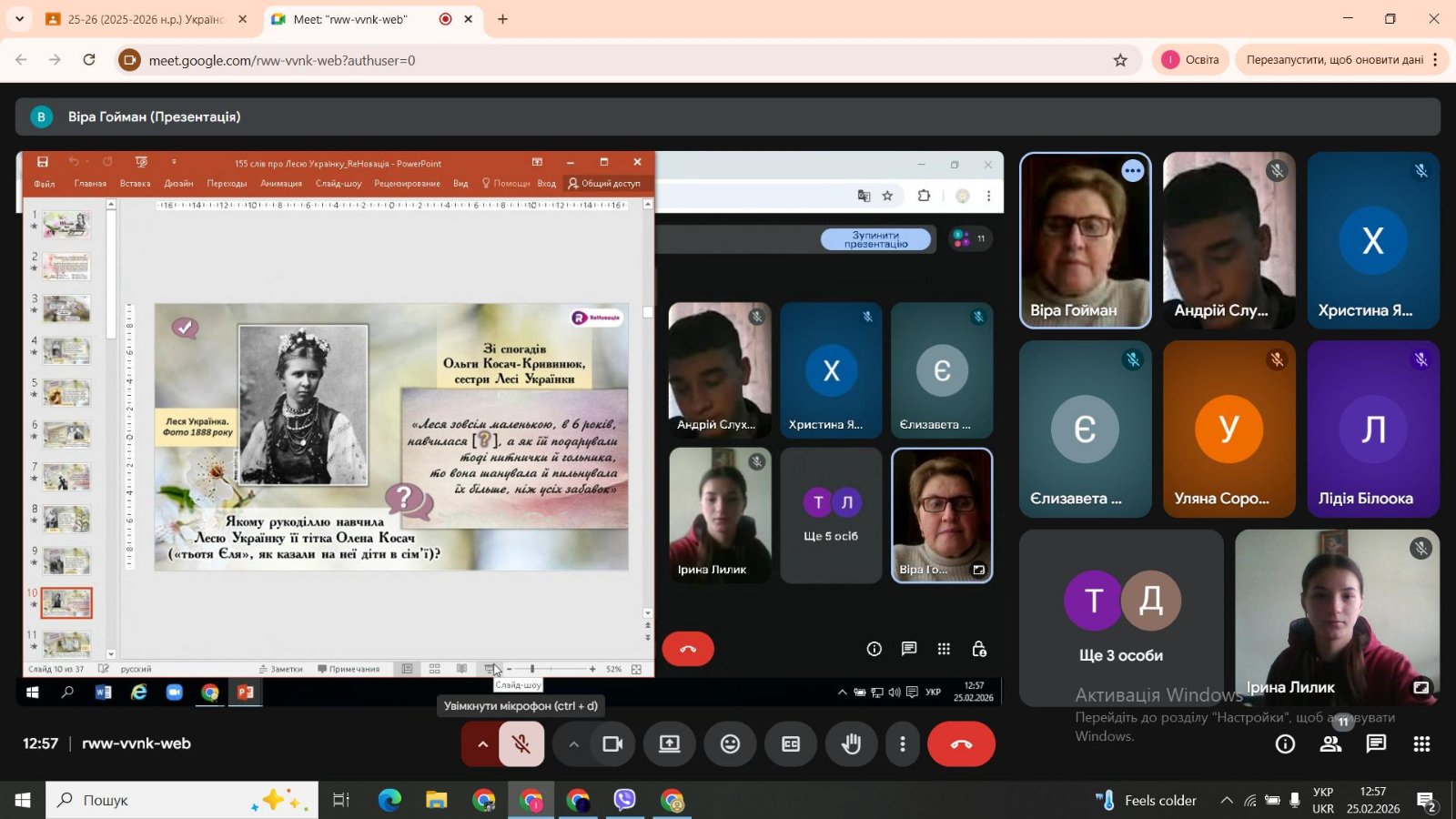
Task: Click the zoom in plus in PowerPoint
Action: coord(592,669)
